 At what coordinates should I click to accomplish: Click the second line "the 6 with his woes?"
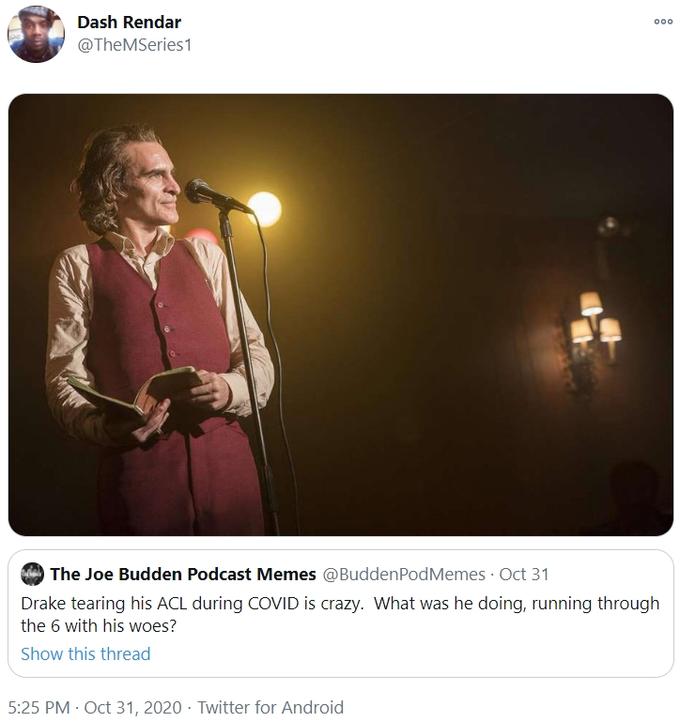pos(99,626)
